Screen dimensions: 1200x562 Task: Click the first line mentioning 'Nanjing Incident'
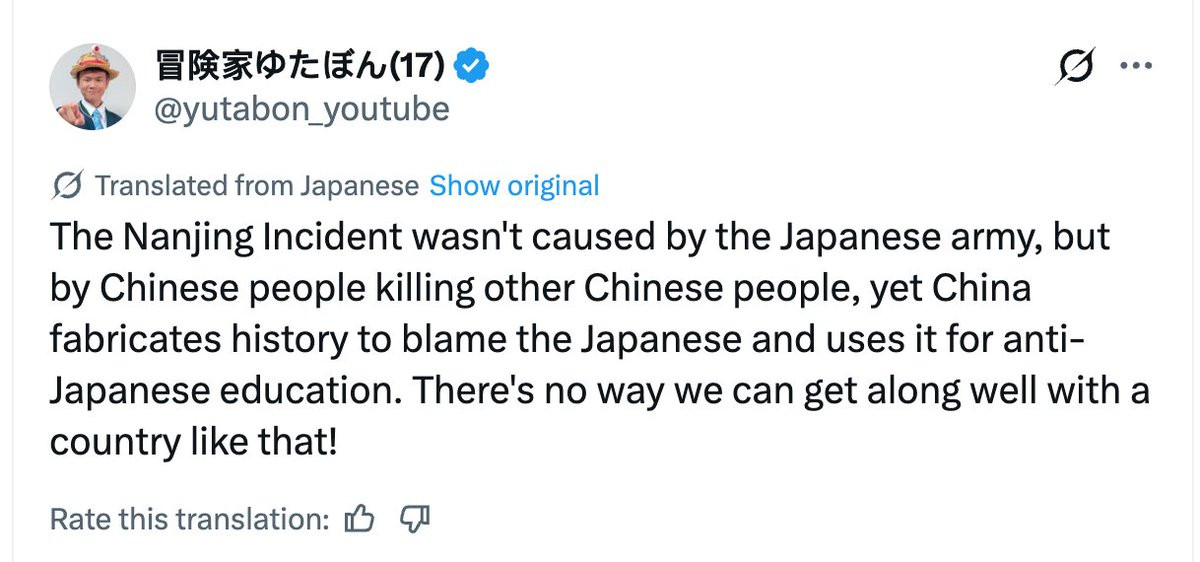coord(580,238)
